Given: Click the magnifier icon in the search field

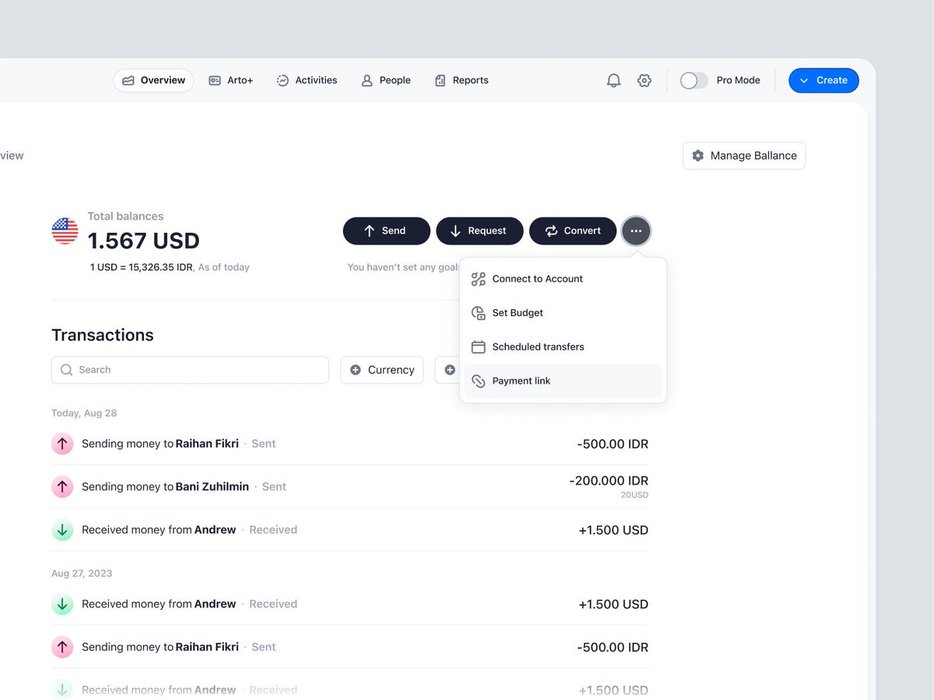Looking at the screenshot, I should 67,370.
